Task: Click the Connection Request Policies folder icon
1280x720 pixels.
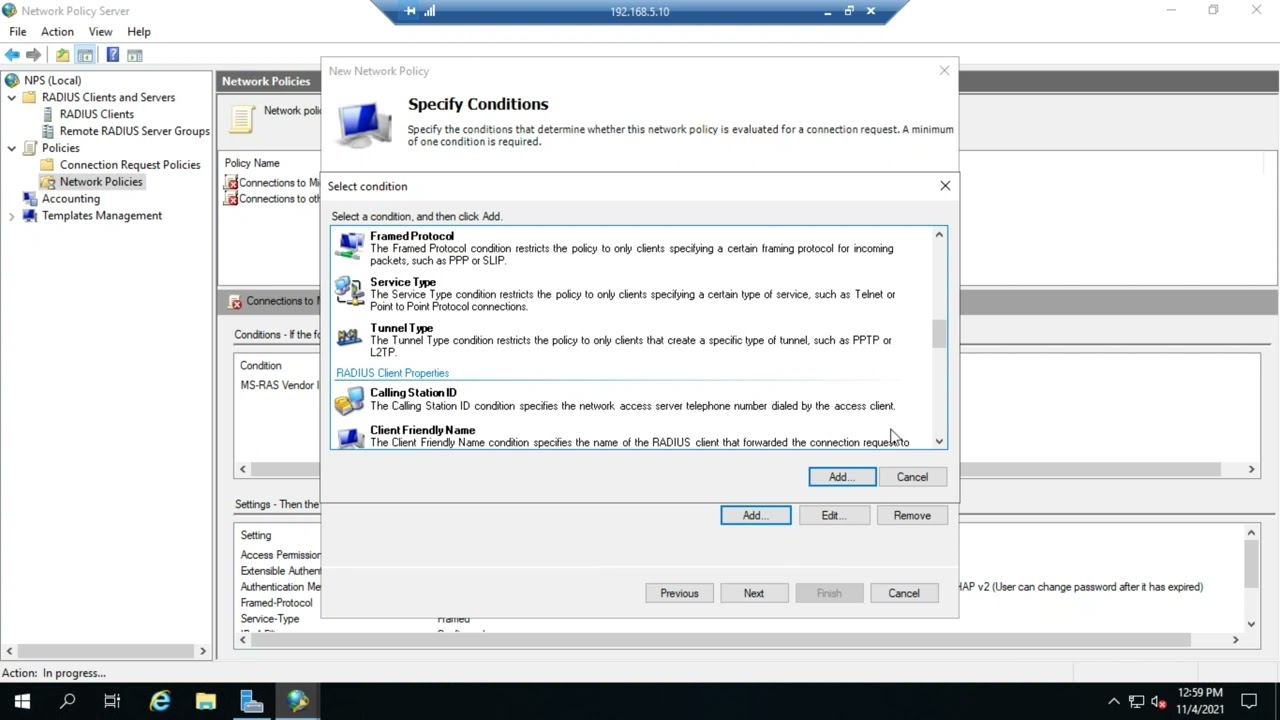Action: [x=48, y=165]
